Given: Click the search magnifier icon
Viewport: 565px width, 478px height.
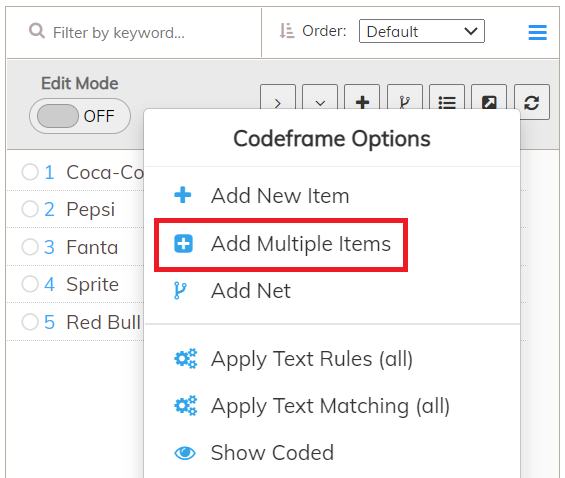Looking at the screenshot, I should click(x=37, y=31).
